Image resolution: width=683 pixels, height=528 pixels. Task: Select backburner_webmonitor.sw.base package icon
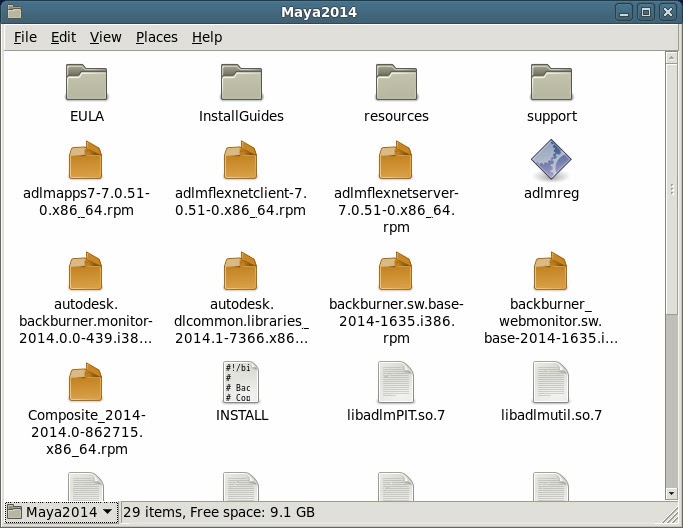pyautogui.click(x=551, y=271)
